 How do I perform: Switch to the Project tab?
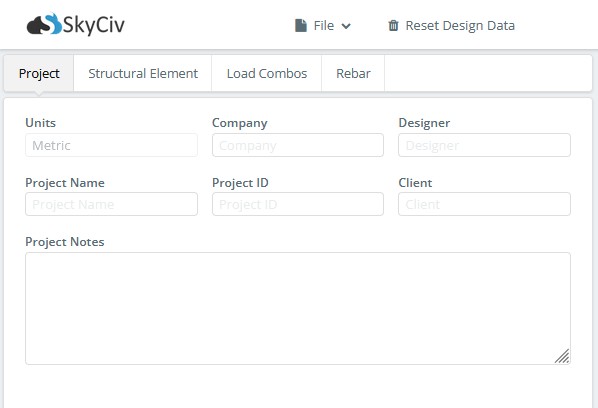click(39, 73)
